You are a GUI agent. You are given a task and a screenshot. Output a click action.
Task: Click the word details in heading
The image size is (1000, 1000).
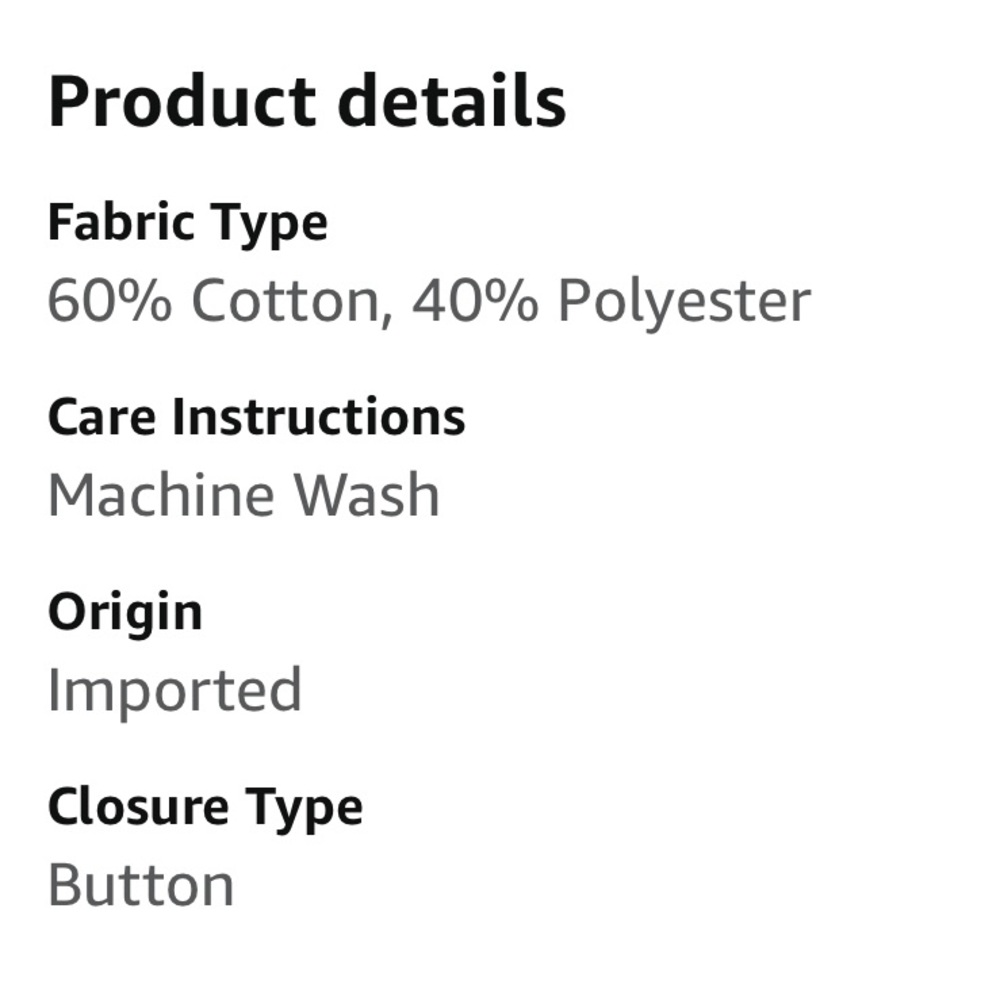pos(451,101)
